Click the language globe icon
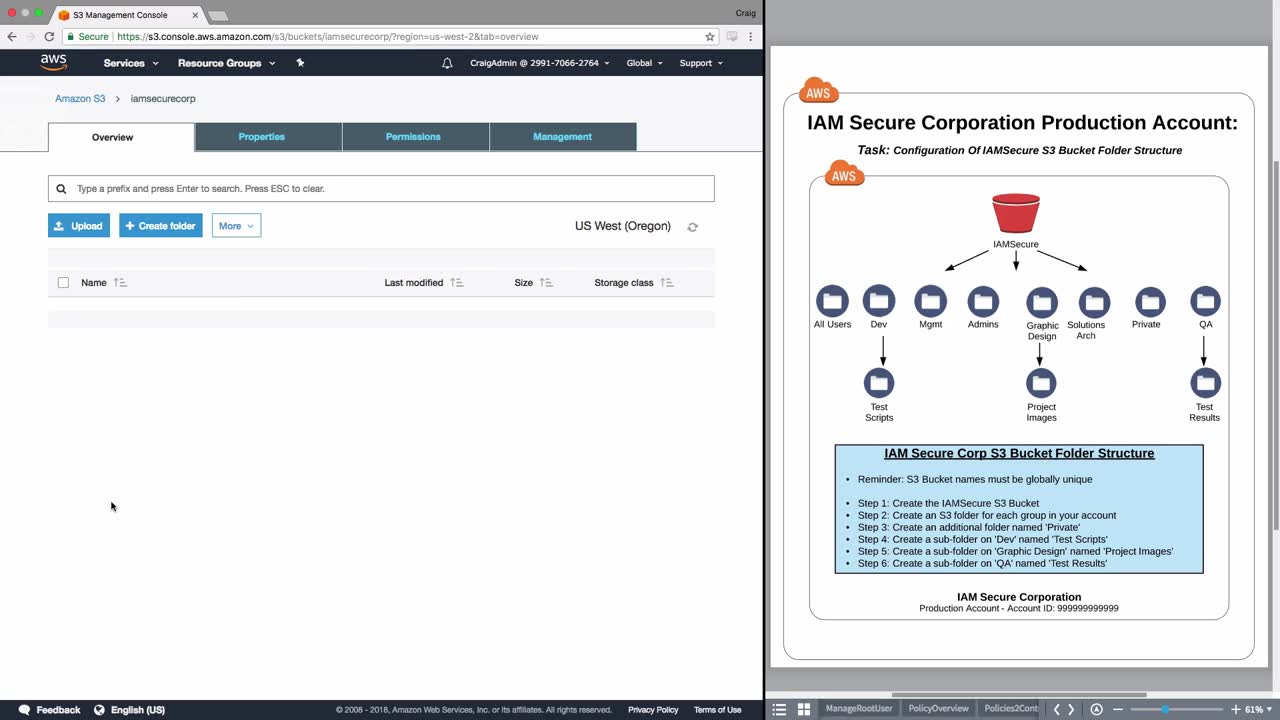This screenshot has width=1280, height=720. click(99, 710)
